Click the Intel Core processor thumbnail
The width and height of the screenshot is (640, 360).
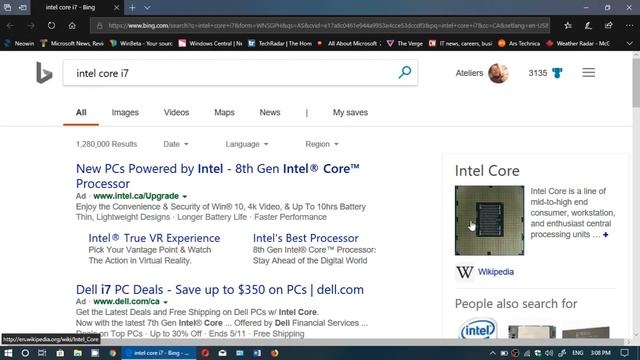489,220
